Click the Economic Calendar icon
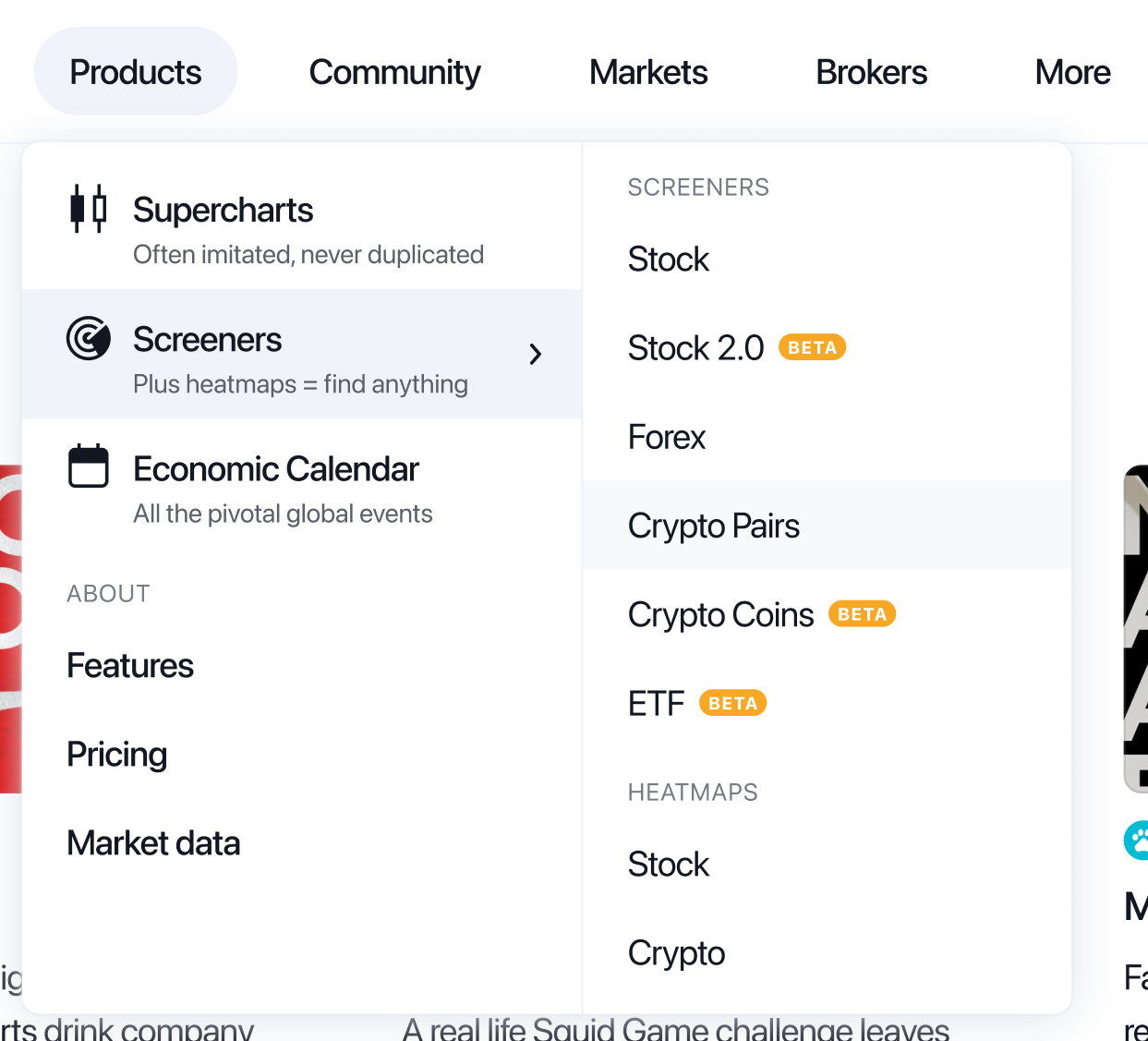1148x1041 pixels. click(89, 466)
